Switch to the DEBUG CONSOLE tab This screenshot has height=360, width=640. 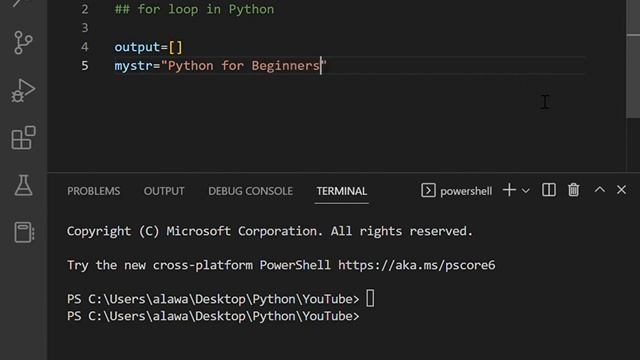tap(250, 191)
